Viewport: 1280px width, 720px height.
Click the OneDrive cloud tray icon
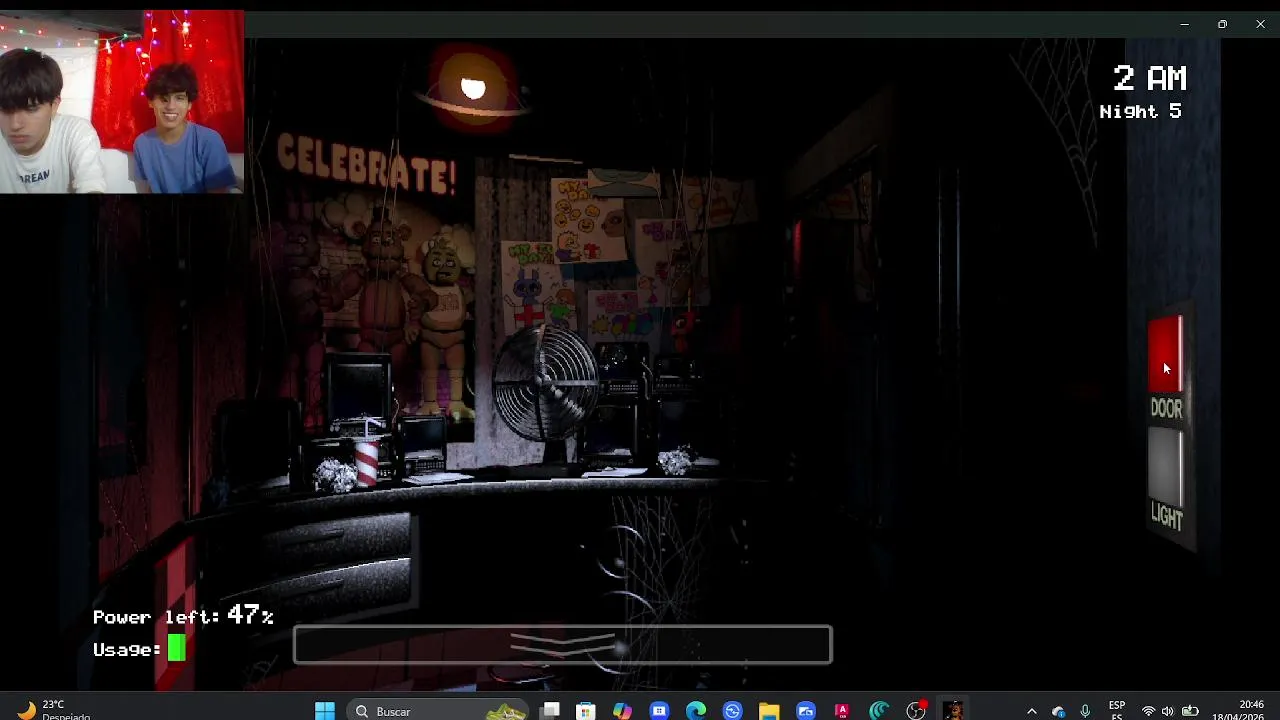(x=1059, y=711)
